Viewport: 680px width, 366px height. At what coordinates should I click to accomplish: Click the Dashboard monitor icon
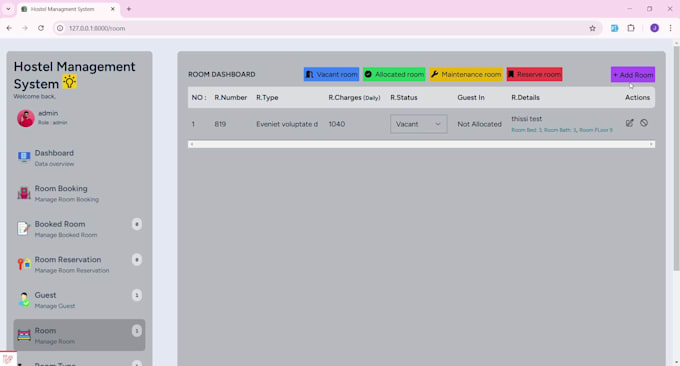click(24, 156)
